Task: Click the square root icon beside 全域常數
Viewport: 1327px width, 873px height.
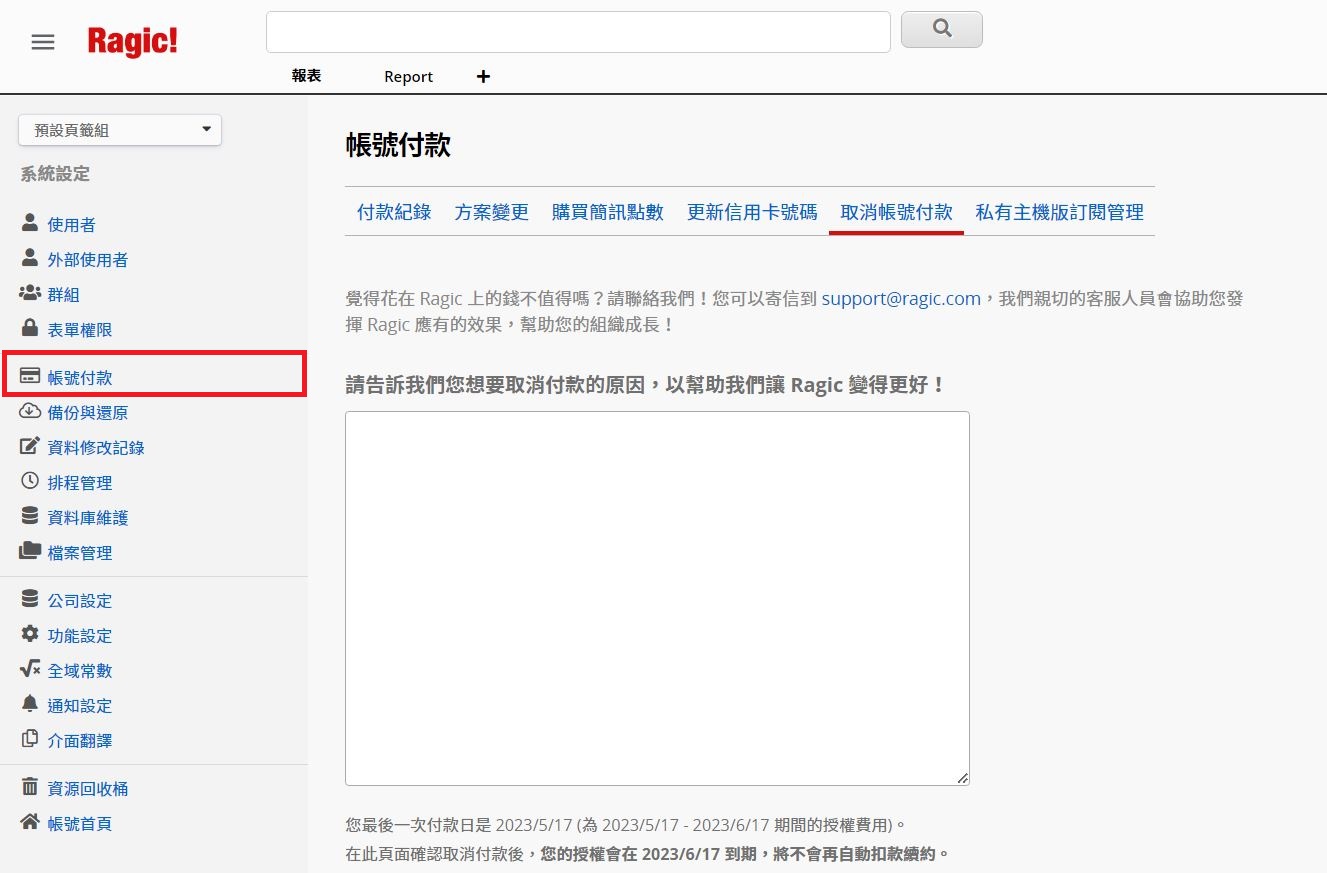Action: point(30,669)
